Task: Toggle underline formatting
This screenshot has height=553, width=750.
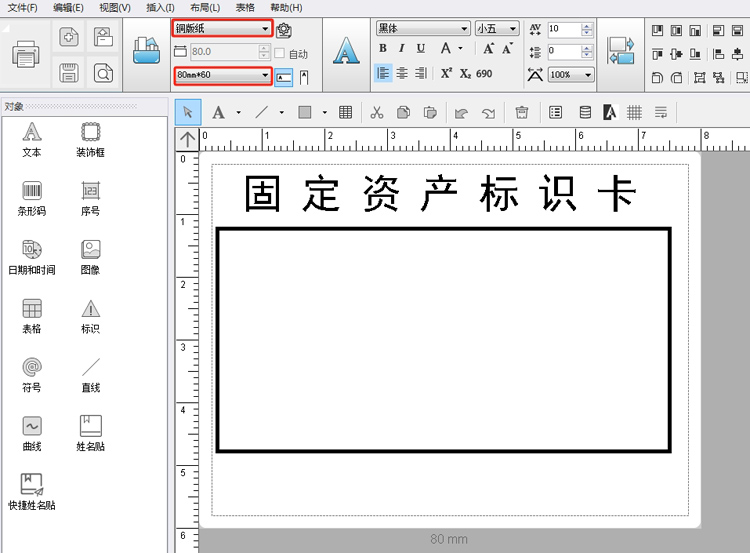Action: click(420, 48)
